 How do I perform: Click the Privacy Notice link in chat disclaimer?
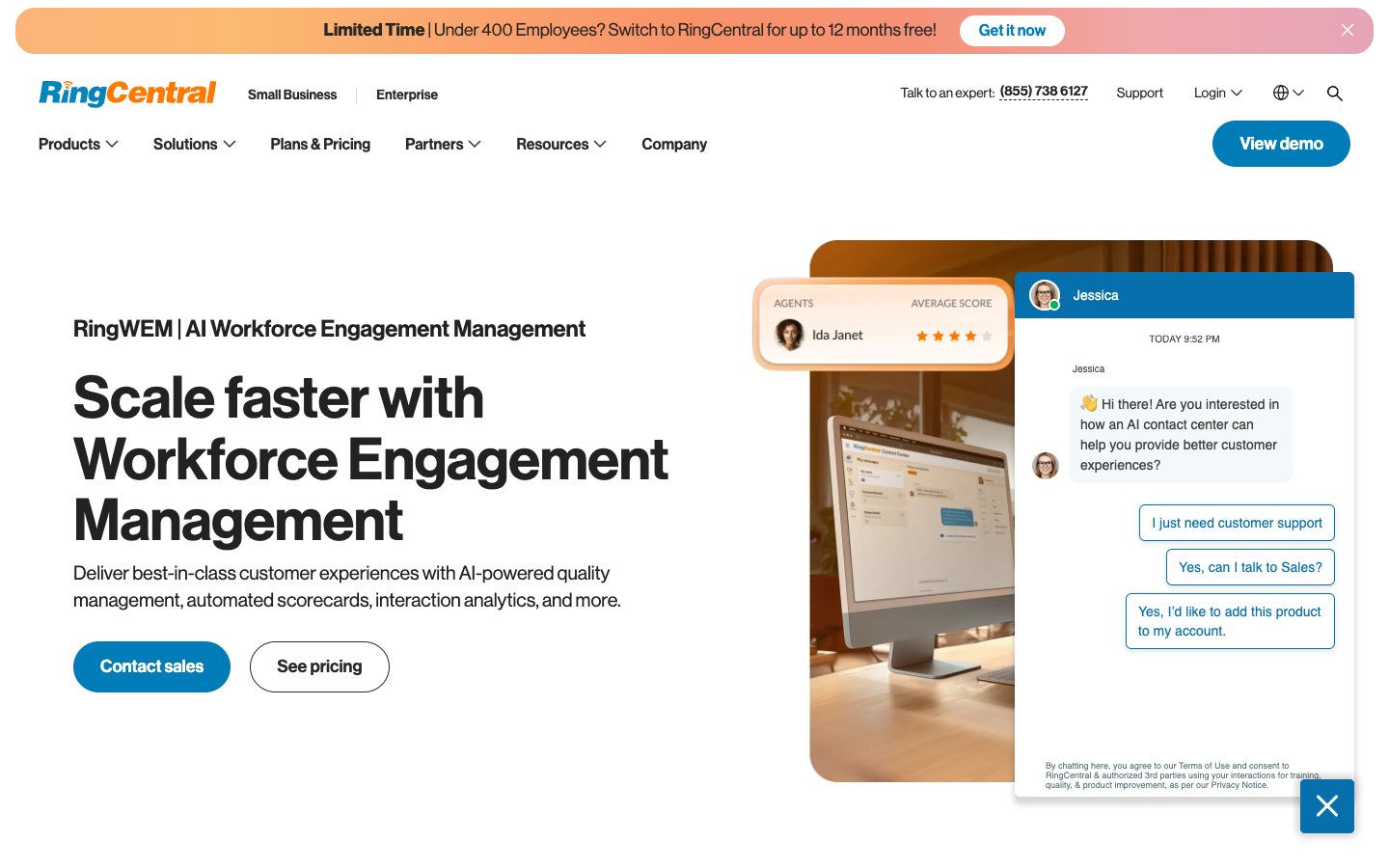tap(1238, 785)
